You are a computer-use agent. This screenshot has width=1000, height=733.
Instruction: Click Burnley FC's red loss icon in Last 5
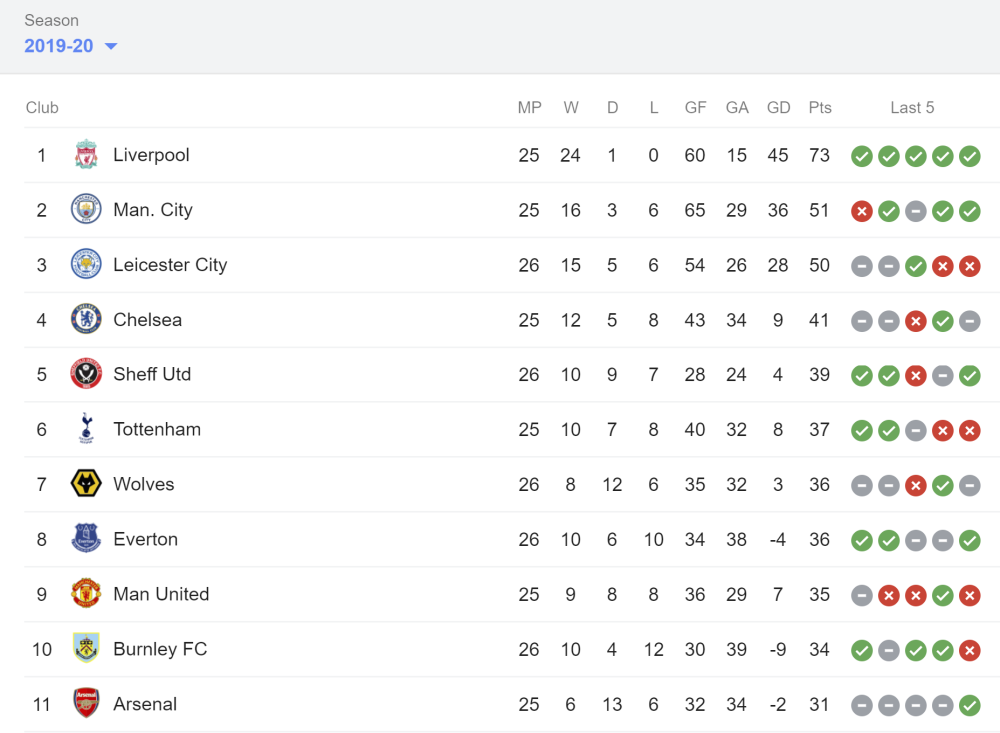[x=969, y=650]
